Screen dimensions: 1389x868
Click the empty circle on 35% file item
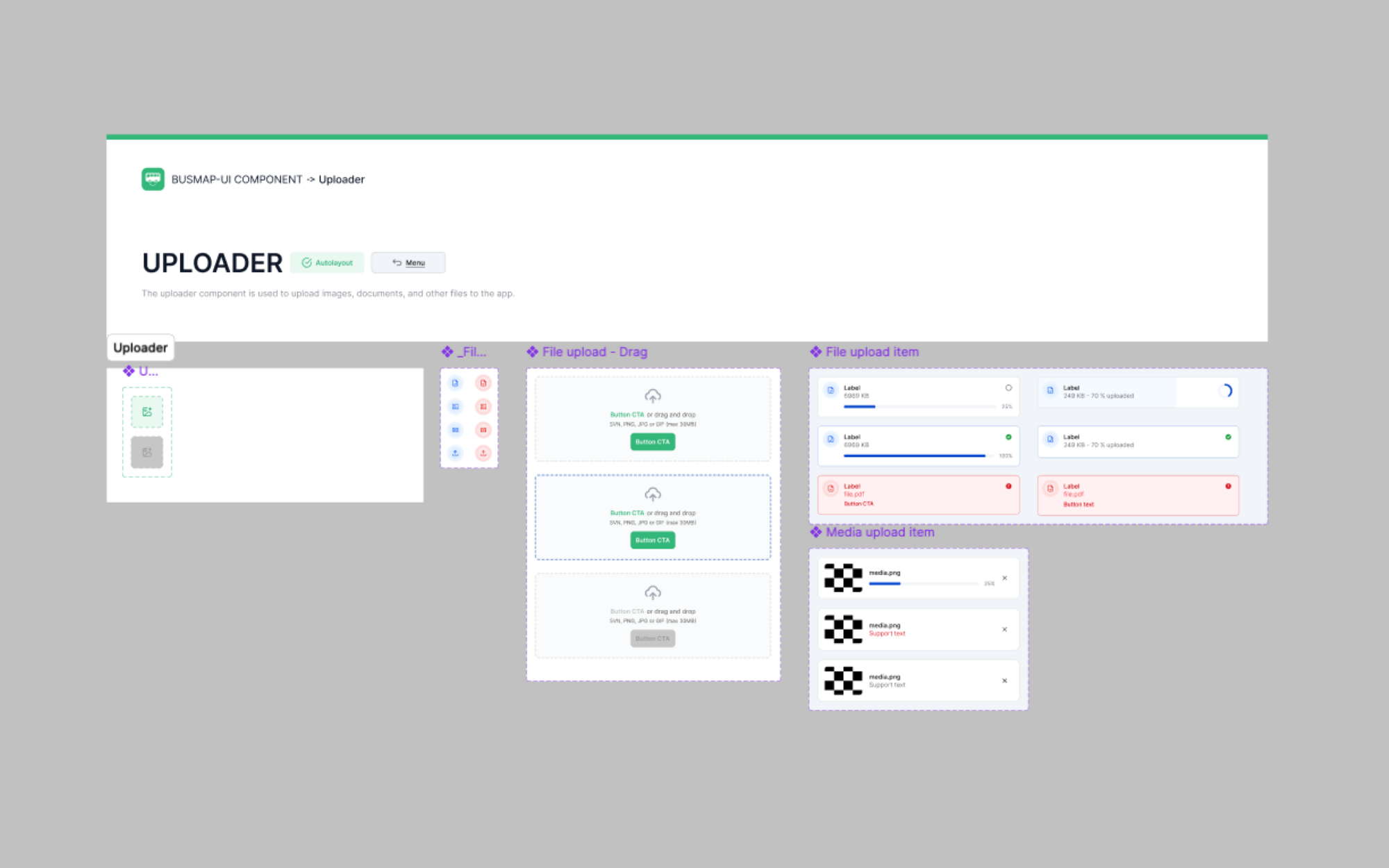coord(1008,388)
